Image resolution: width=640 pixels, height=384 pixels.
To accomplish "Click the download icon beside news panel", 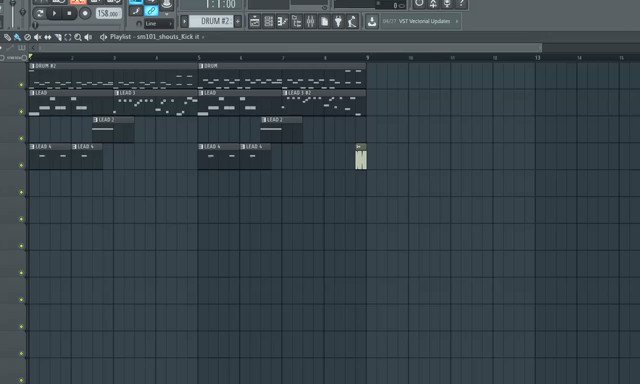I will [372, 21].
